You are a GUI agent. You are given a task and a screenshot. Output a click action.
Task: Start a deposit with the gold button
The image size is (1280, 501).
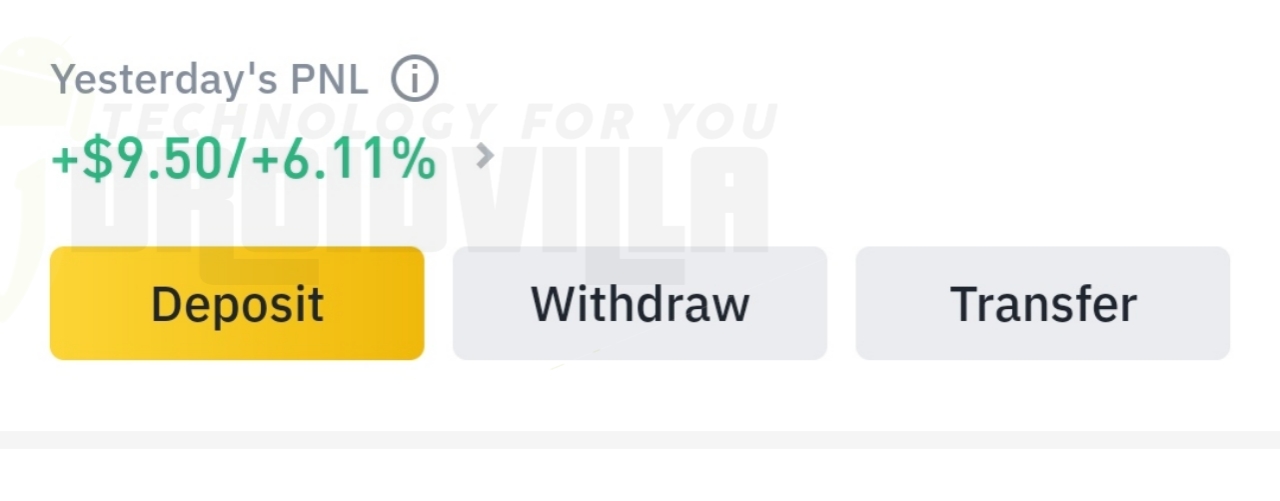click(237, 303)
